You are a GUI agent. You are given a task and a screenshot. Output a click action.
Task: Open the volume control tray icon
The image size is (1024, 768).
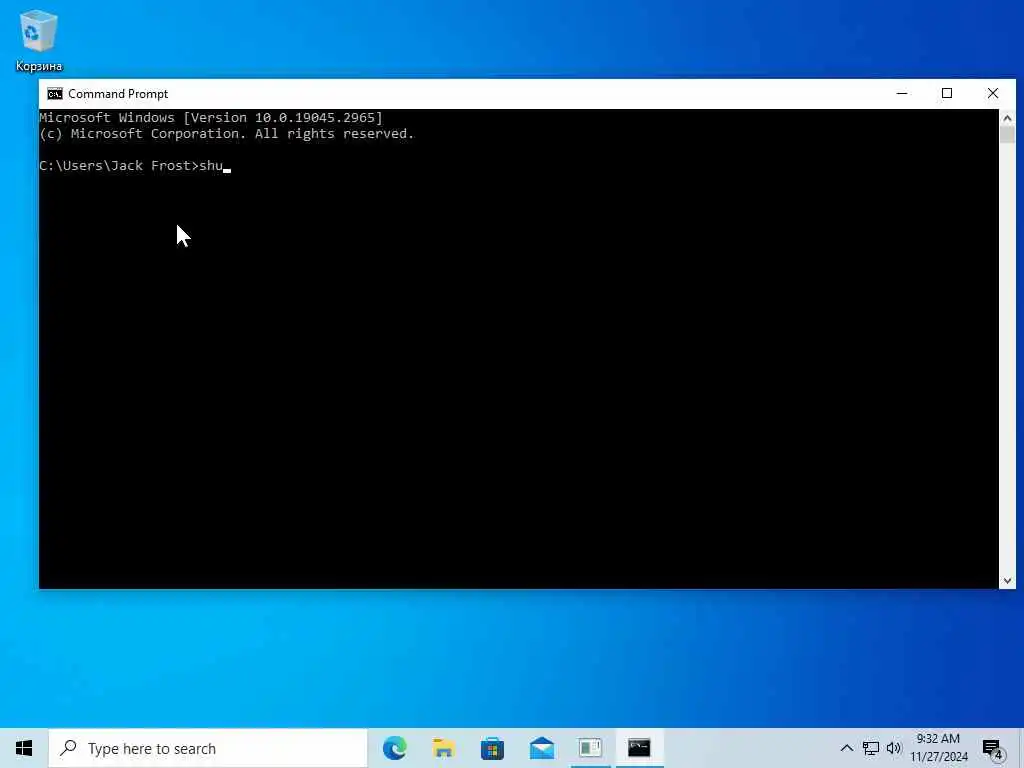[x=894, y=748]
